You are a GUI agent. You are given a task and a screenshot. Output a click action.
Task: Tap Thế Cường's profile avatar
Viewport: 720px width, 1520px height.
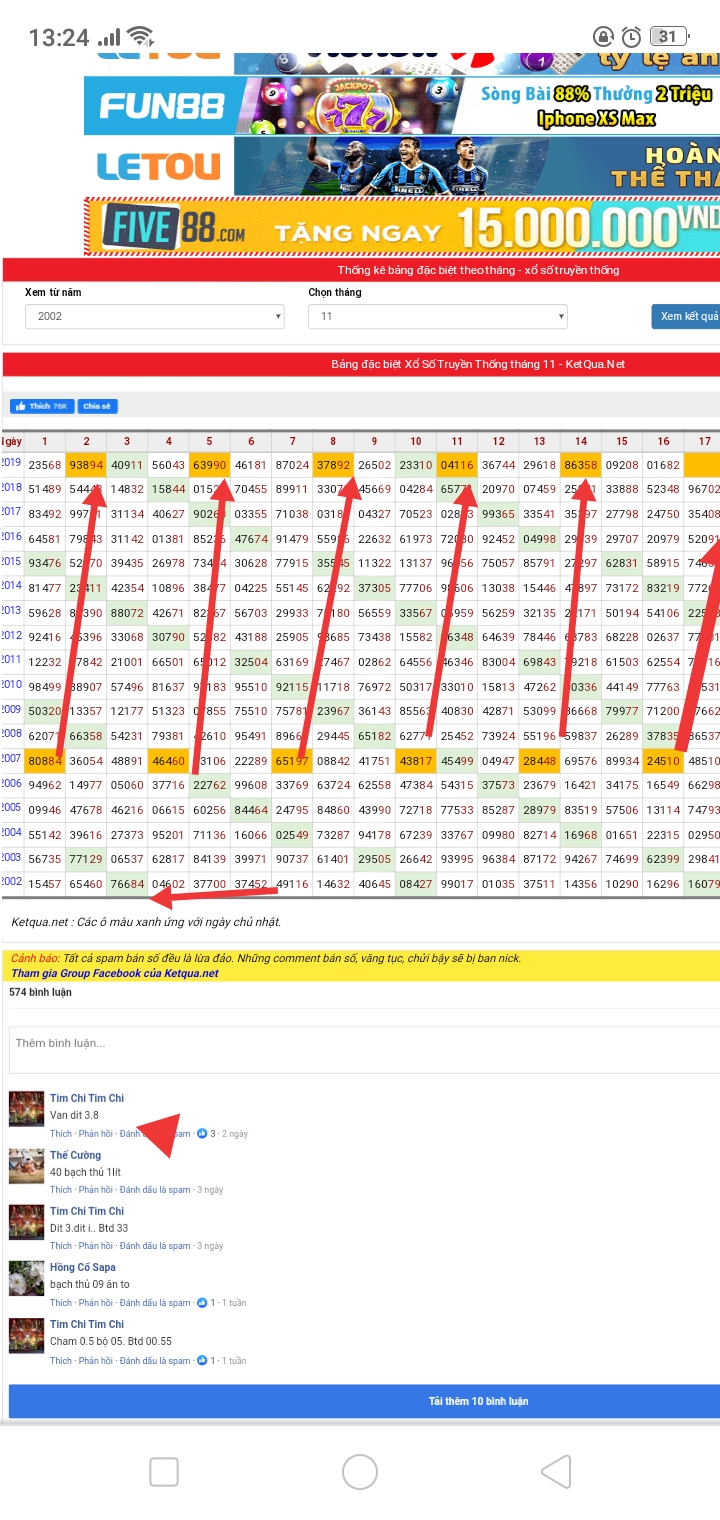pyautogui.click(x=26, y=1166)
